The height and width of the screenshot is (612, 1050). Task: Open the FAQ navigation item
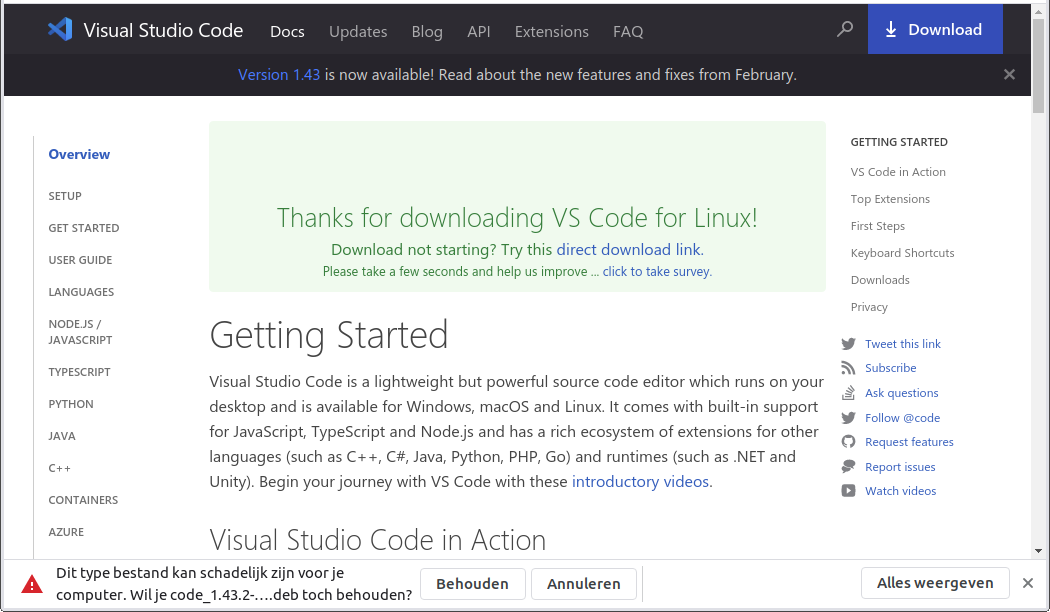tap(628, 31)
